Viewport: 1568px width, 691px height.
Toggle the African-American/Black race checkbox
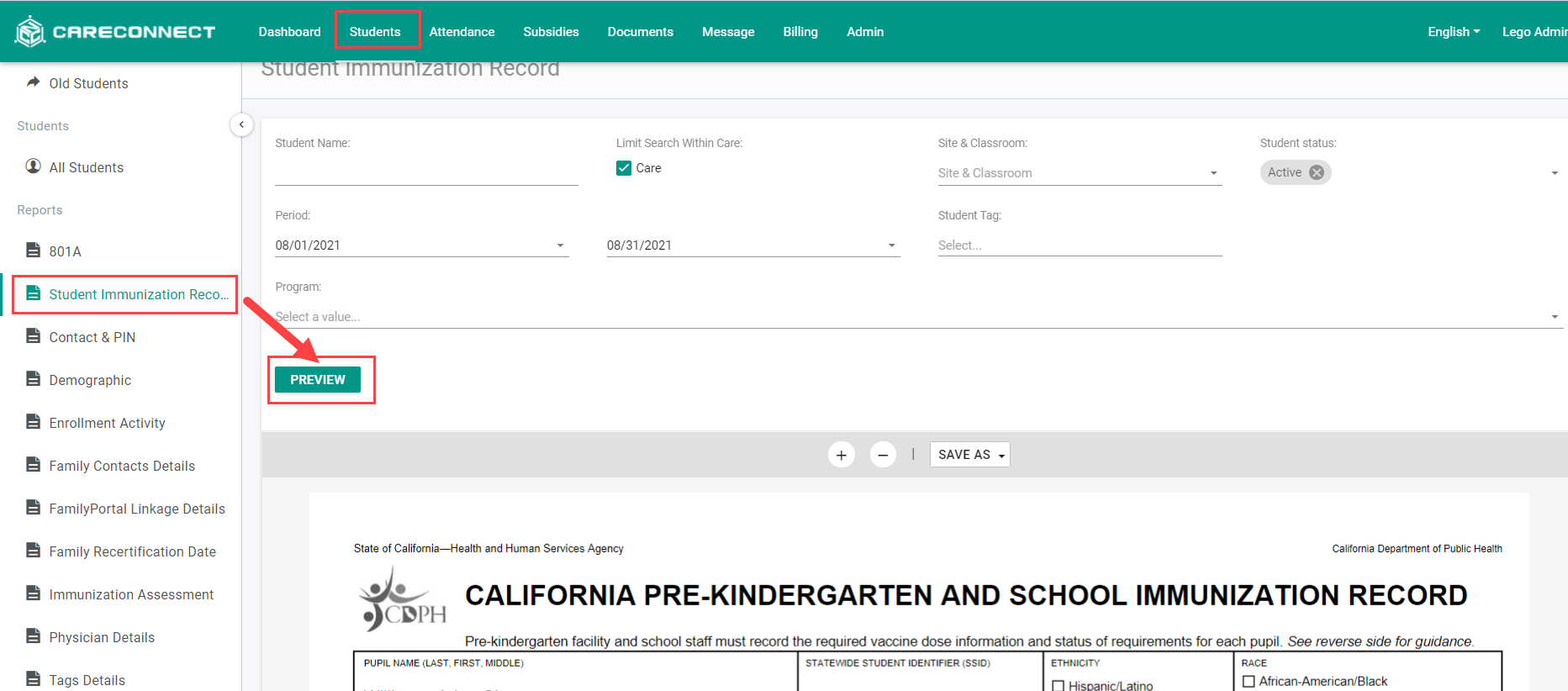coord(1249,682)
